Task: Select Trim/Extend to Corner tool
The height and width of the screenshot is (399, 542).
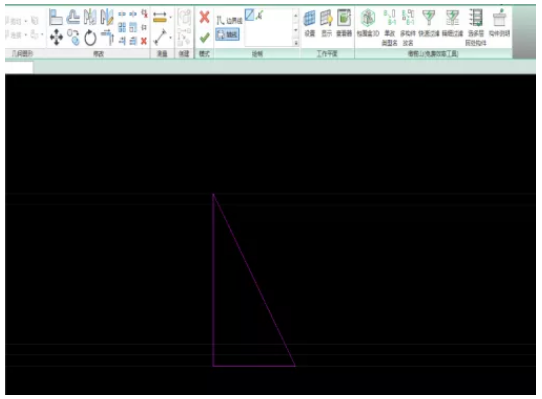Action: [107, 37]
